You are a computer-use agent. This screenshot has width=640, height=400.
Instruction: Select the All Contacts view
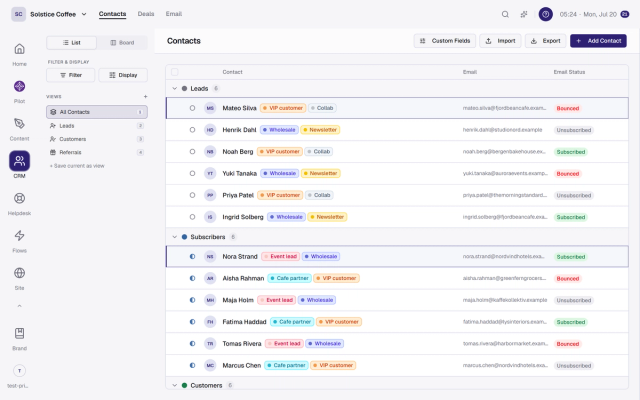click(x=97, y=112)
